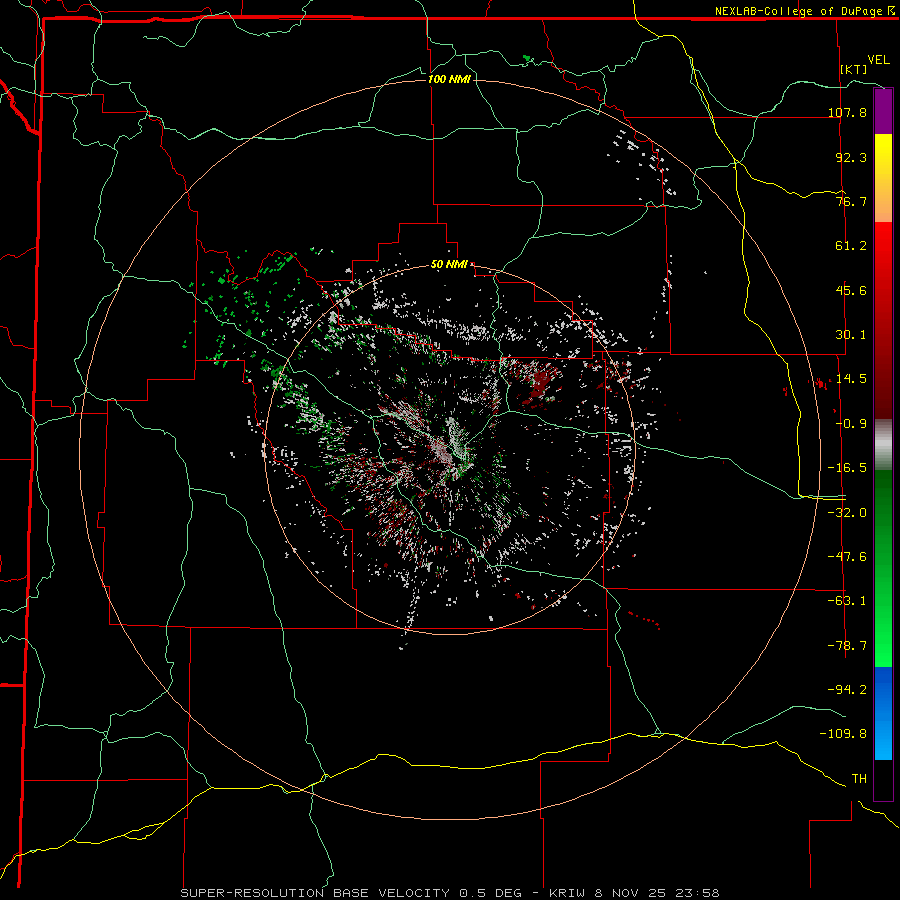Click the 92.3 velocity scale value
This screenshot has height=900, width=900.
coord(851,157)
